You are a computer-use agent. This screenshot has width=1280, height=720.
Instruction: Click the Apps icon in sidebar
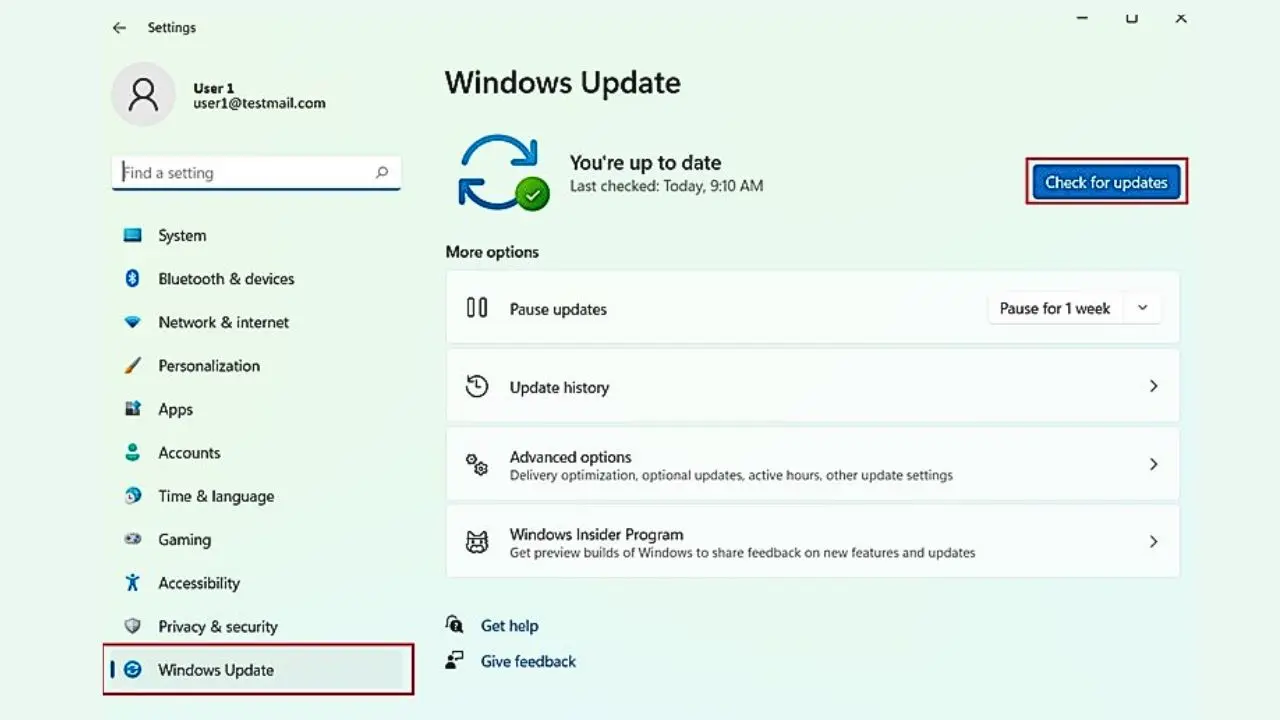click(x=132, y=409)
